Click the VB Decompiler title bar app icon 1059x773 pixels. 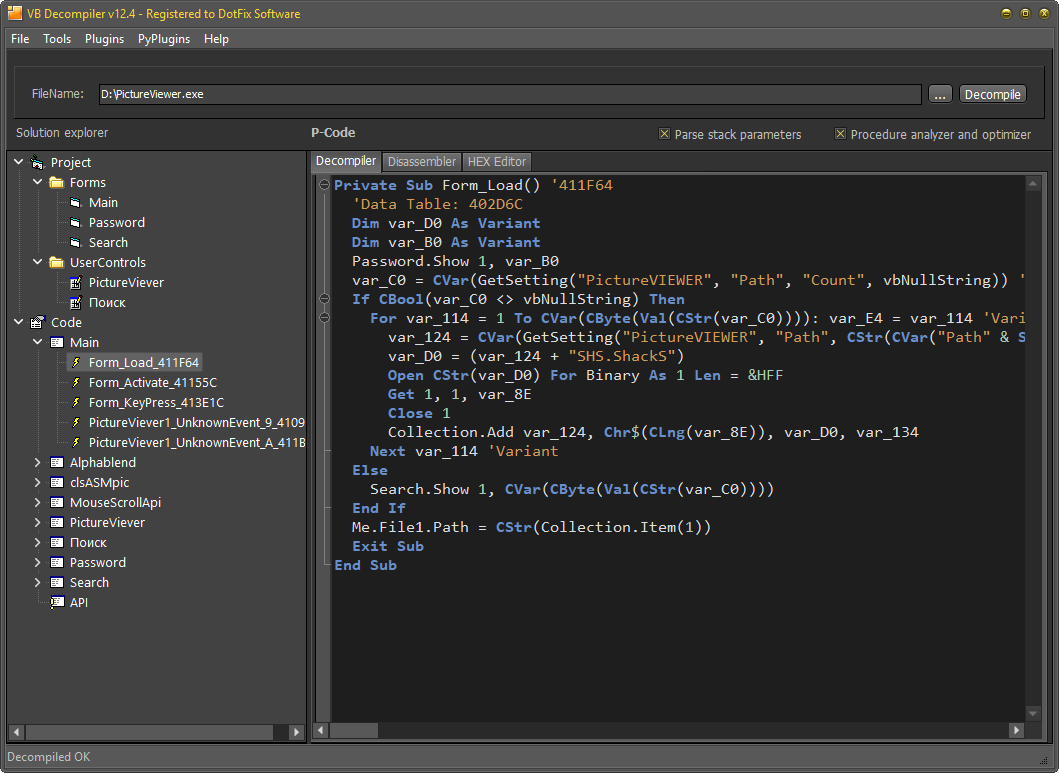(14, 13)
